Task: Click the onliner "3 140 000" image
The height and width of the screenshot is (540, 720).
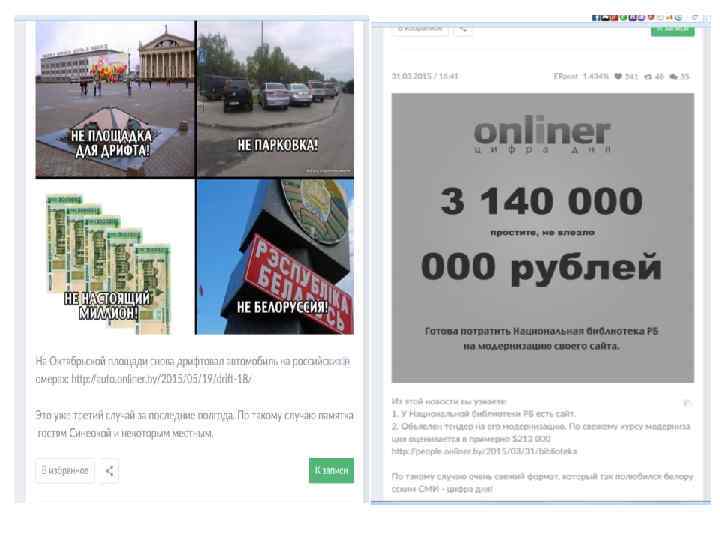Action: (x=543, y=238)
